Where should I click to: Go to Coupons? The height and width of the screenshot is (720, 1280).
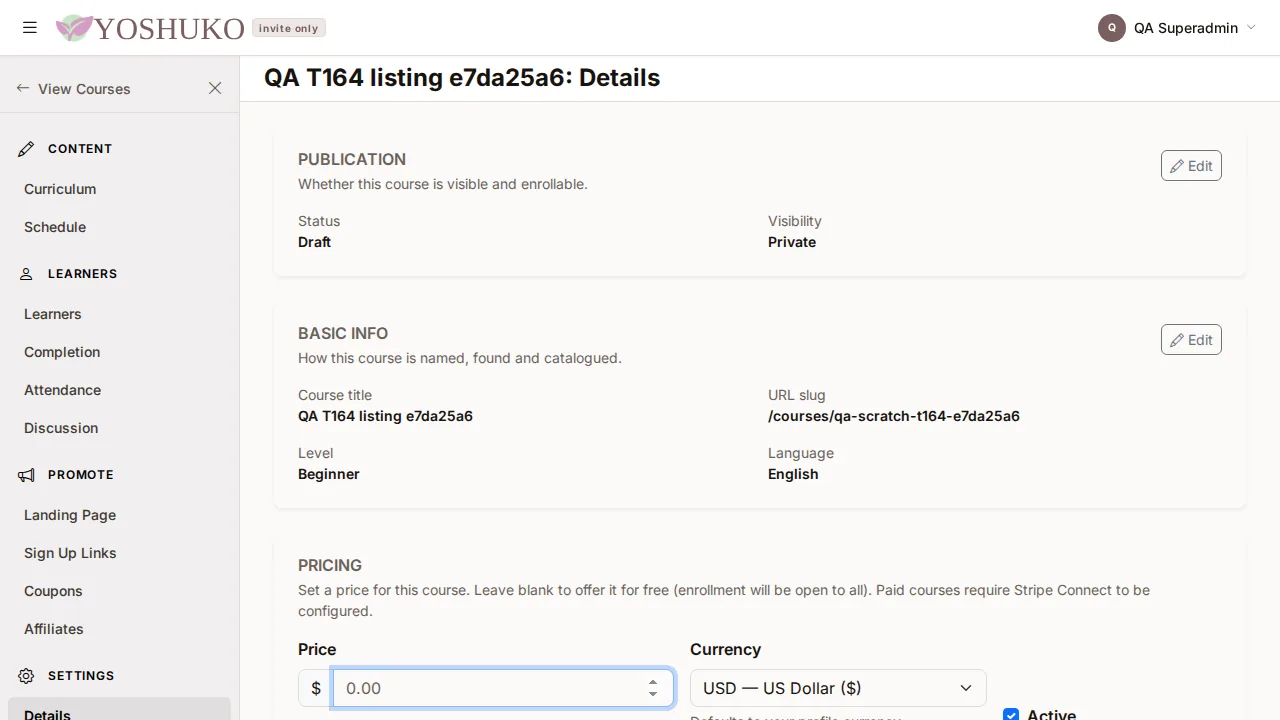tap(53, 591)
